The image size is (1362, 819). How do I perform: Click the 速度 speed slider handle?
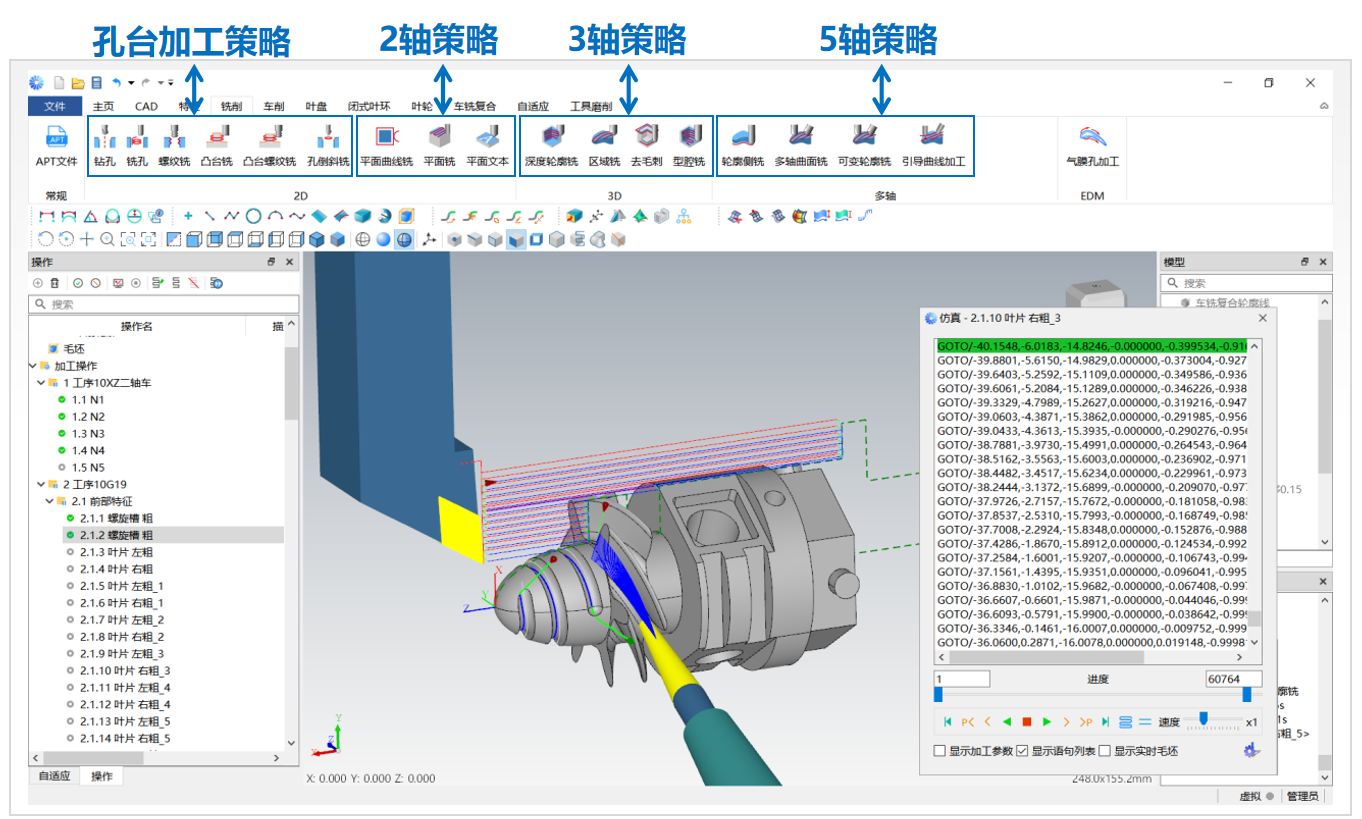tap(1204, 718)
